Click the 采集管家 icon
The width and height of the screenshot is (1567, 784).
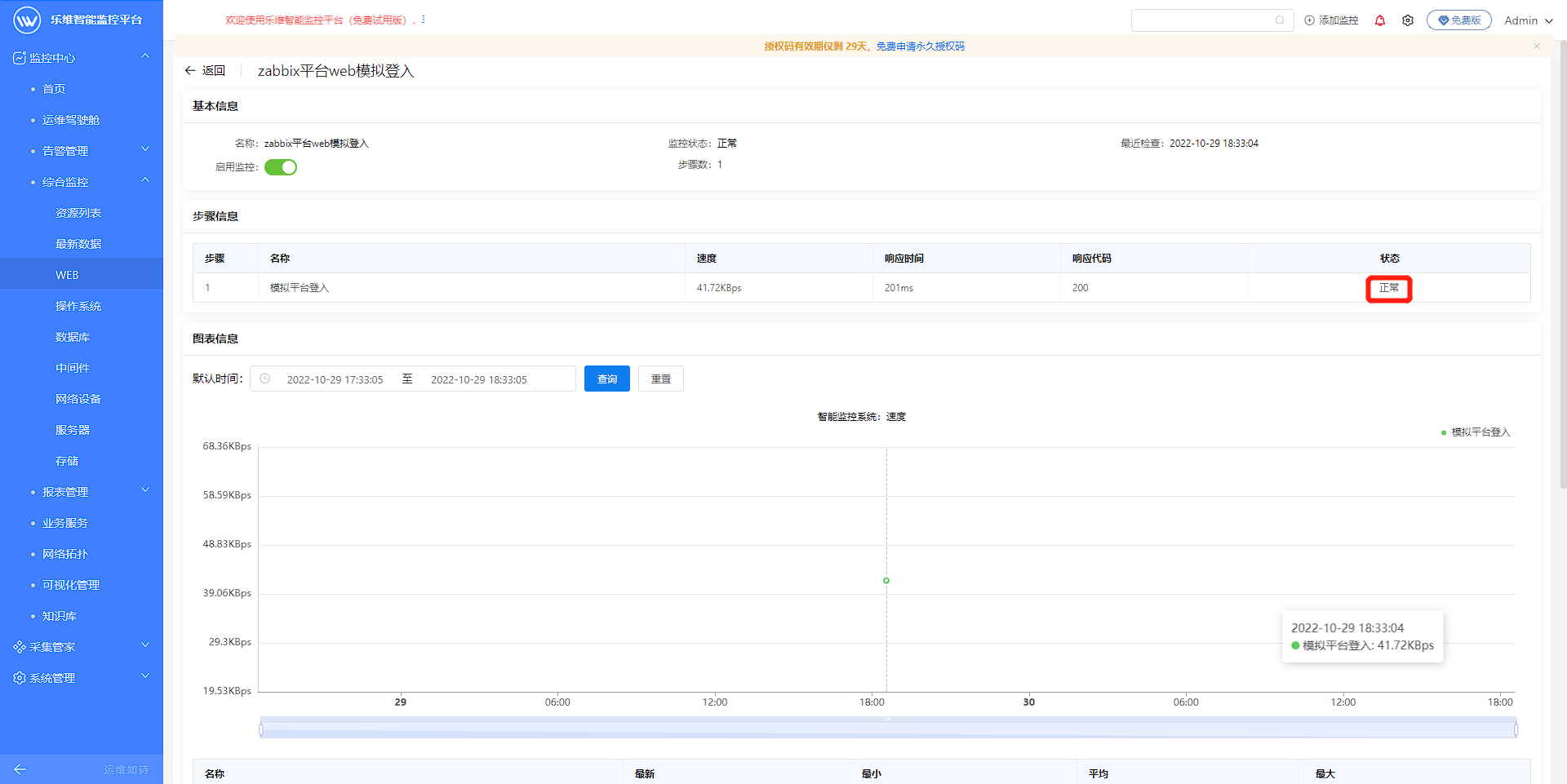point(20,647)
